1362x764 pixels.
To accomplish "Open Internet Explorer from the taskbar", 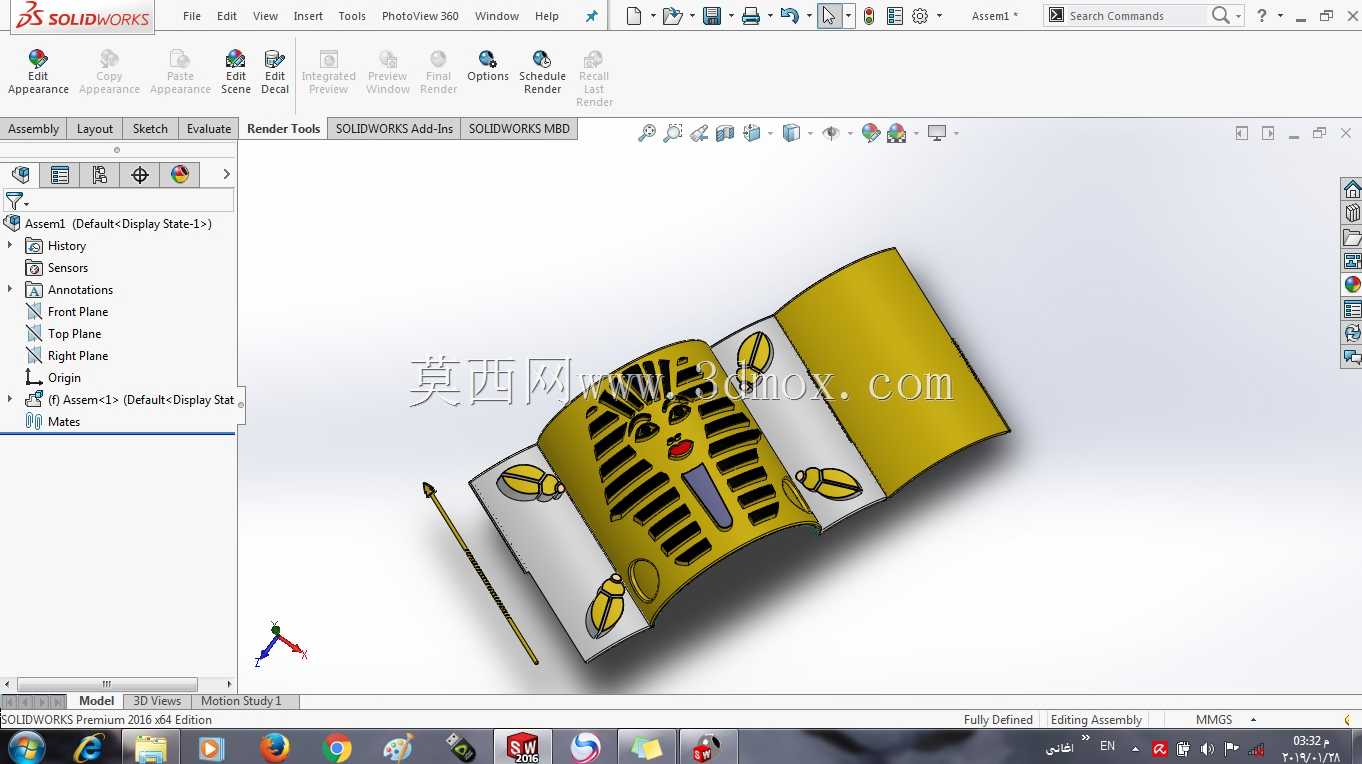I will coord(89,747).
